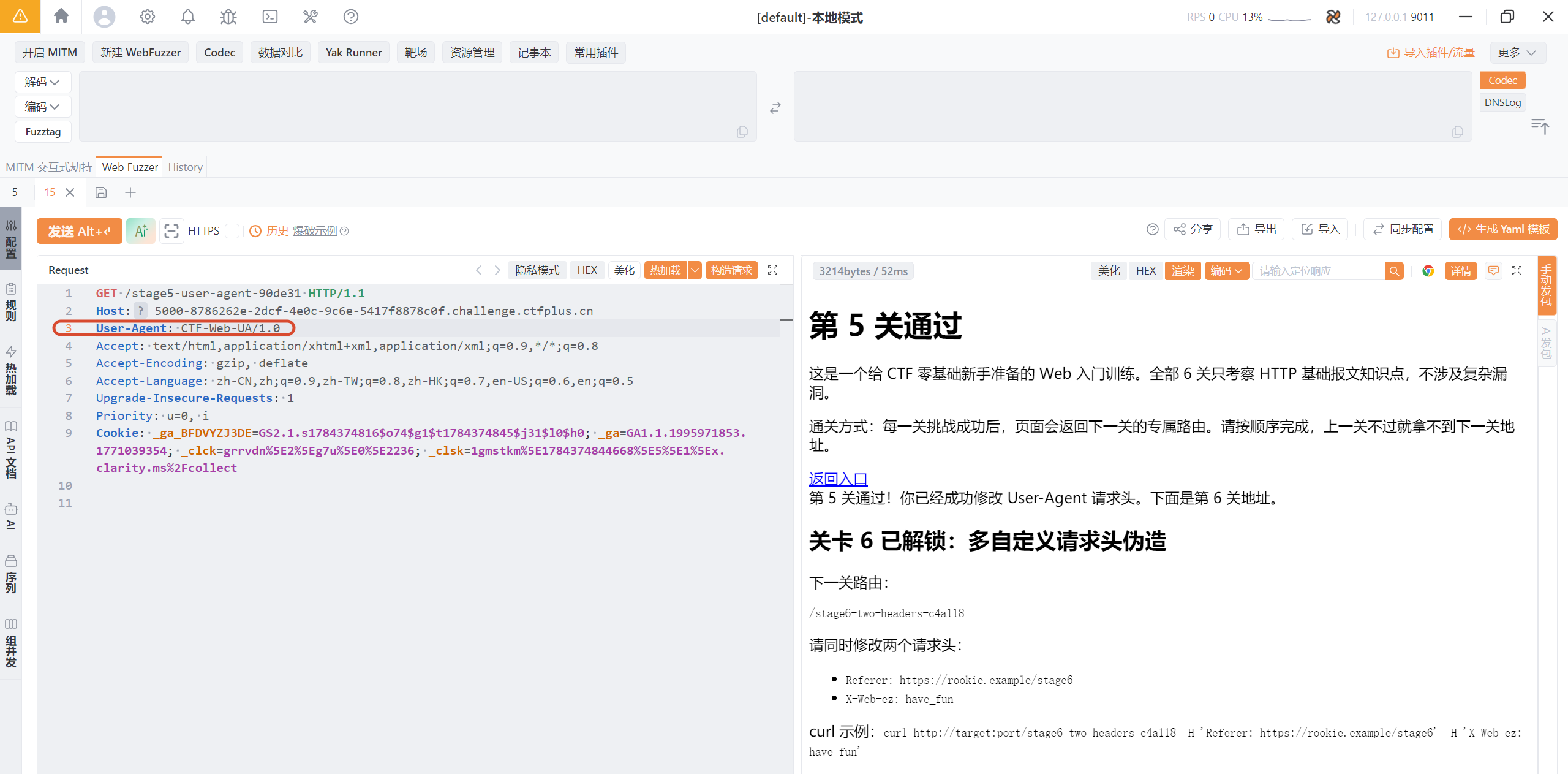Open the terminal console icon
Viewport: 1568px width, 774px height.
(269, 17)
